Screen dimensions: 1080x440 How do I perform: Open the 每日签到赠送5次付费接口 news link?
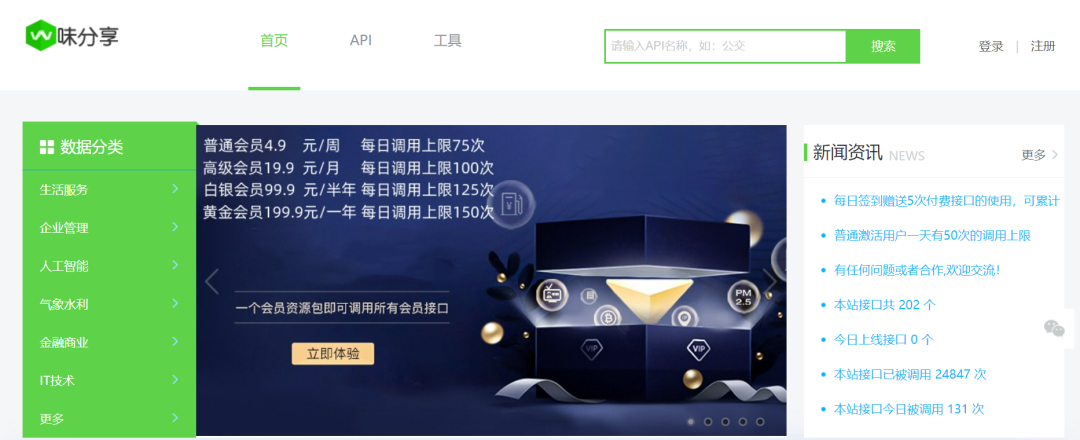pyautogui.click(x=946, y=200)
